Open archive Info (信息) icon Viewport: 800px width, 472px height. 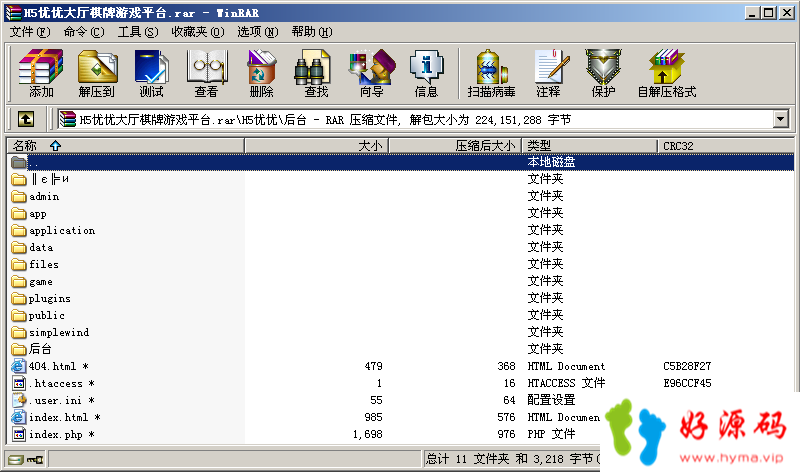click(427, 66)
